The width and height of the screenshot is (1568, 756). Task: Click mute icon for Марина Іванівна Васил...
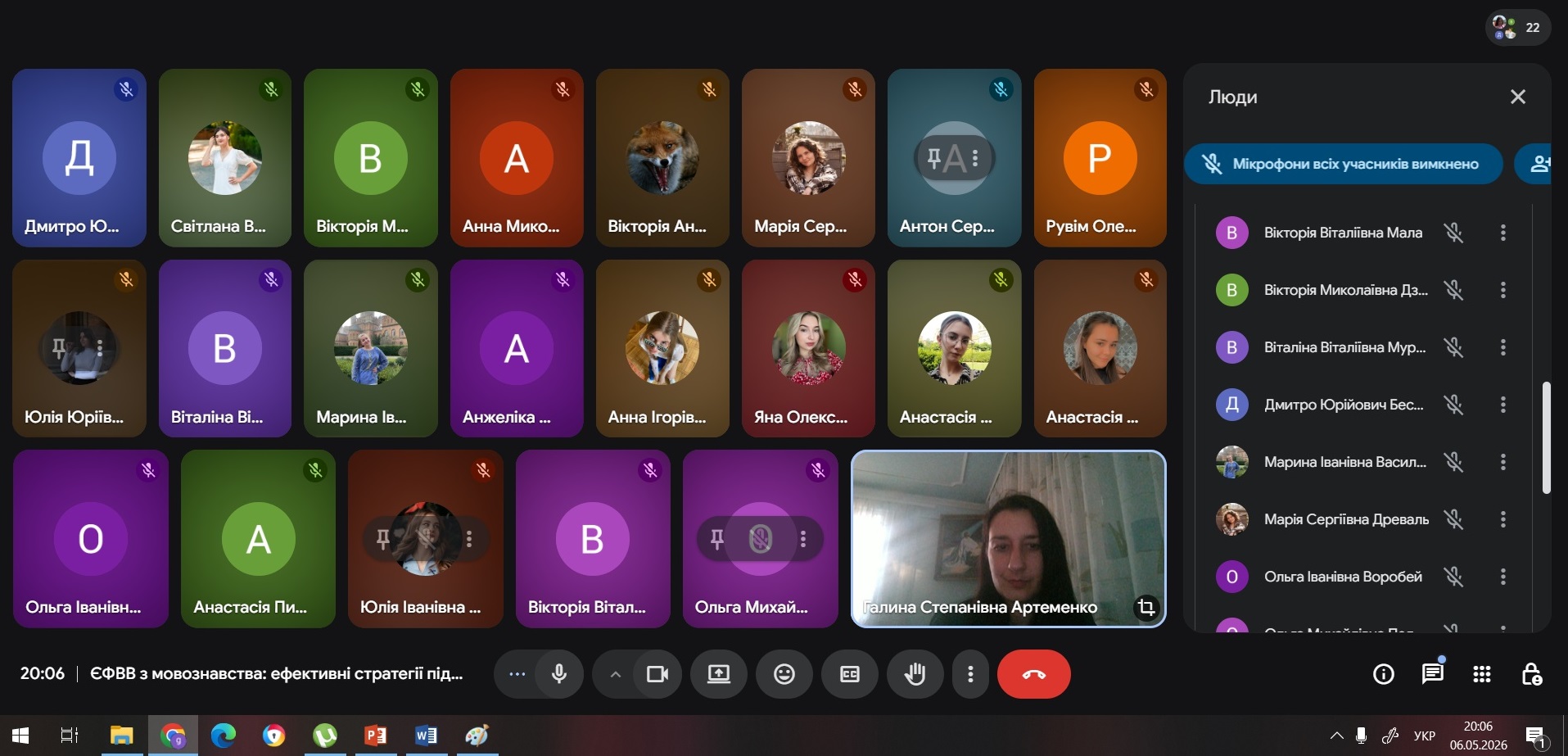click(x=1454, y=462)
